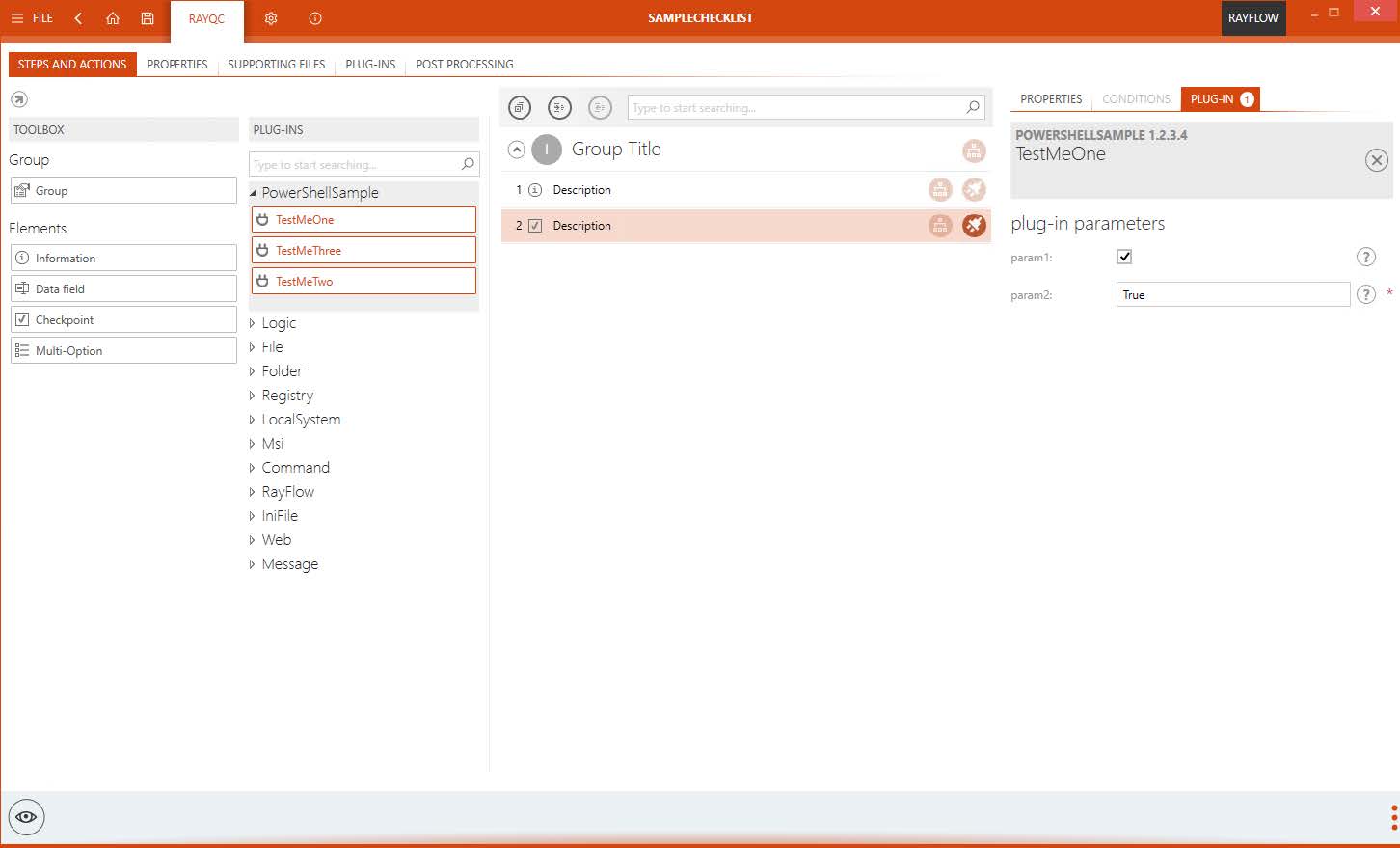Toggle the checkpoint checkbox of step 2
This screenshot has height=848, width=1400.
[x=535, y=226]
